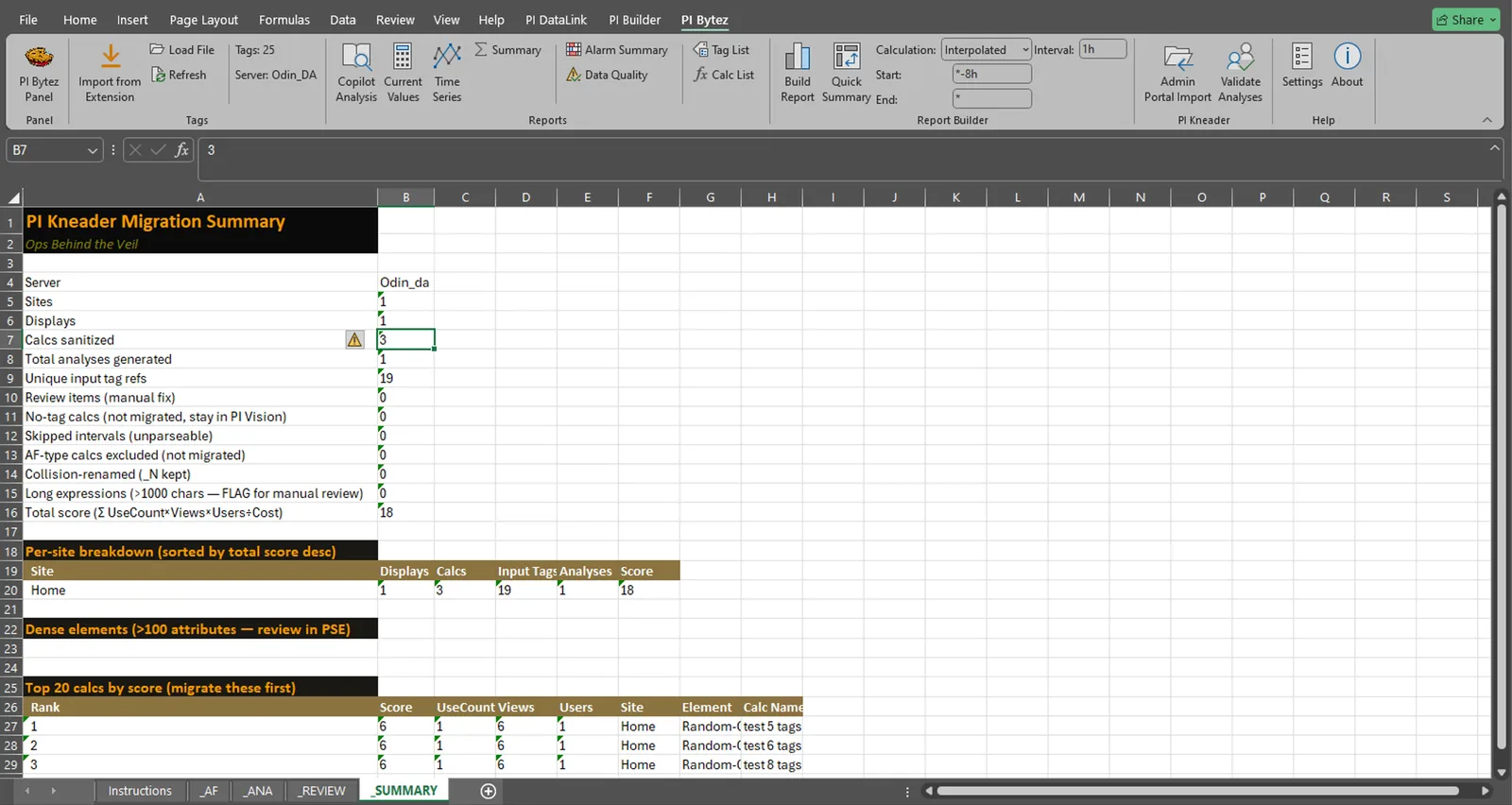The height and width of the screenshot is (805, 1512).
Task: Expand the formula bar
Action: (1494, 148)
